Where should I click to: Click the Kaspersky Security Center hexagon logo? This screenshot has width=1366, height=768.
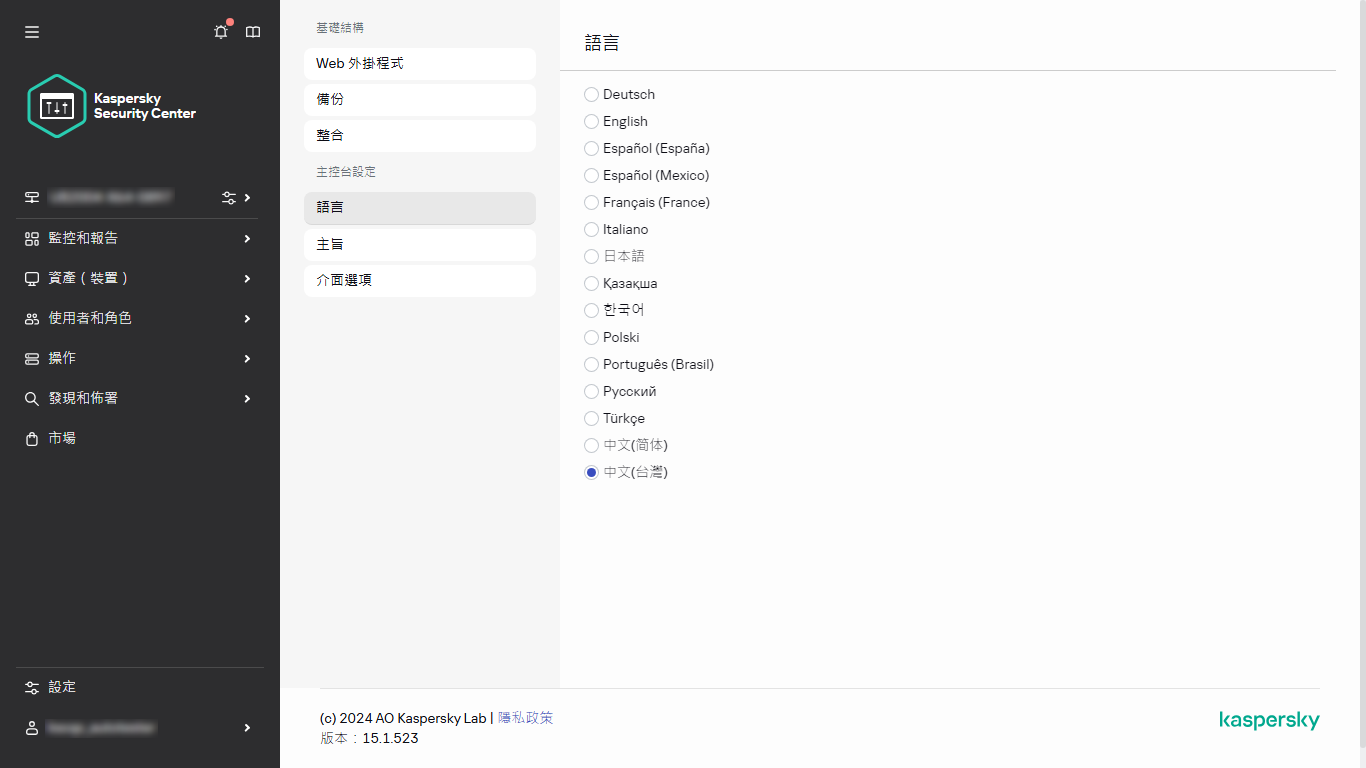click(57, 105)
